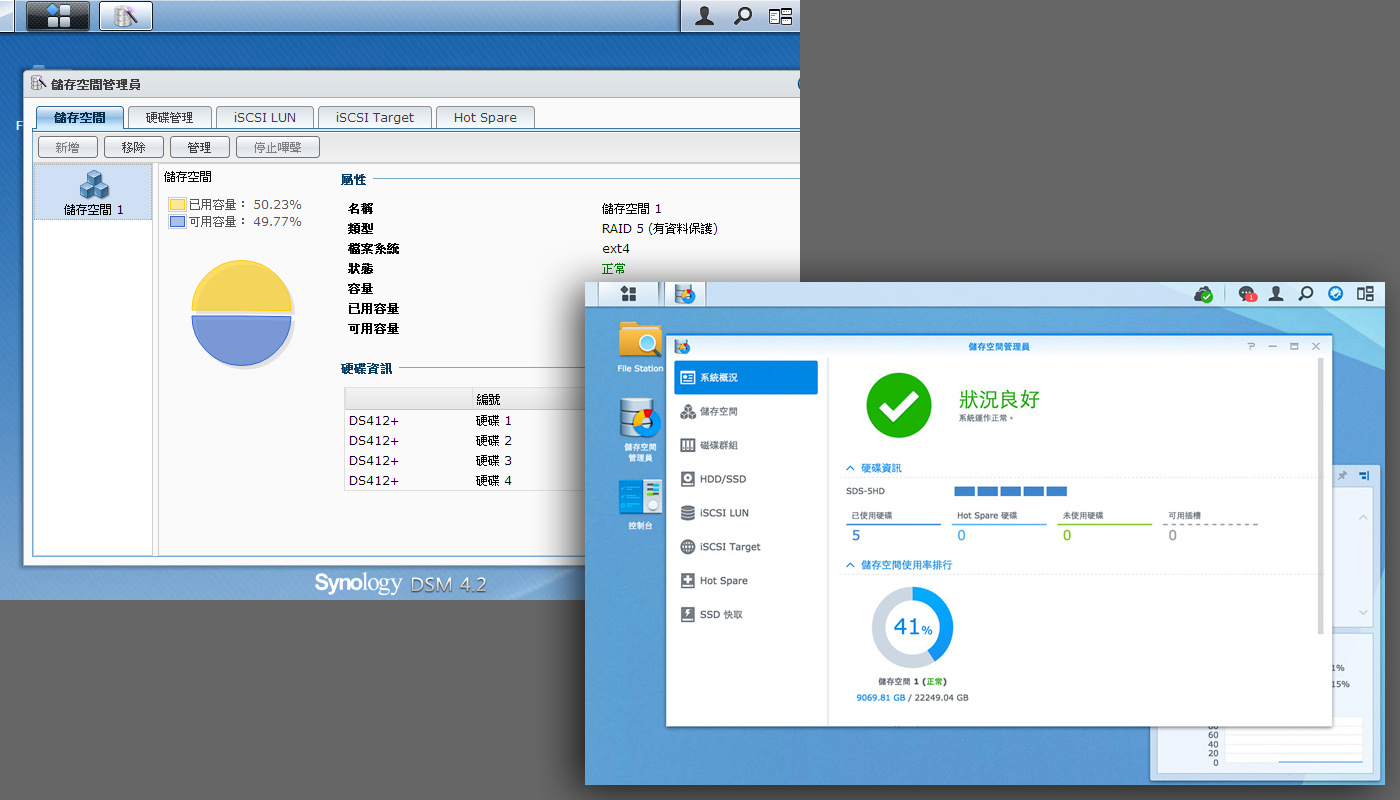
Task: Click the used/free capacity pie chart
Action: click(x=241, y=313)
